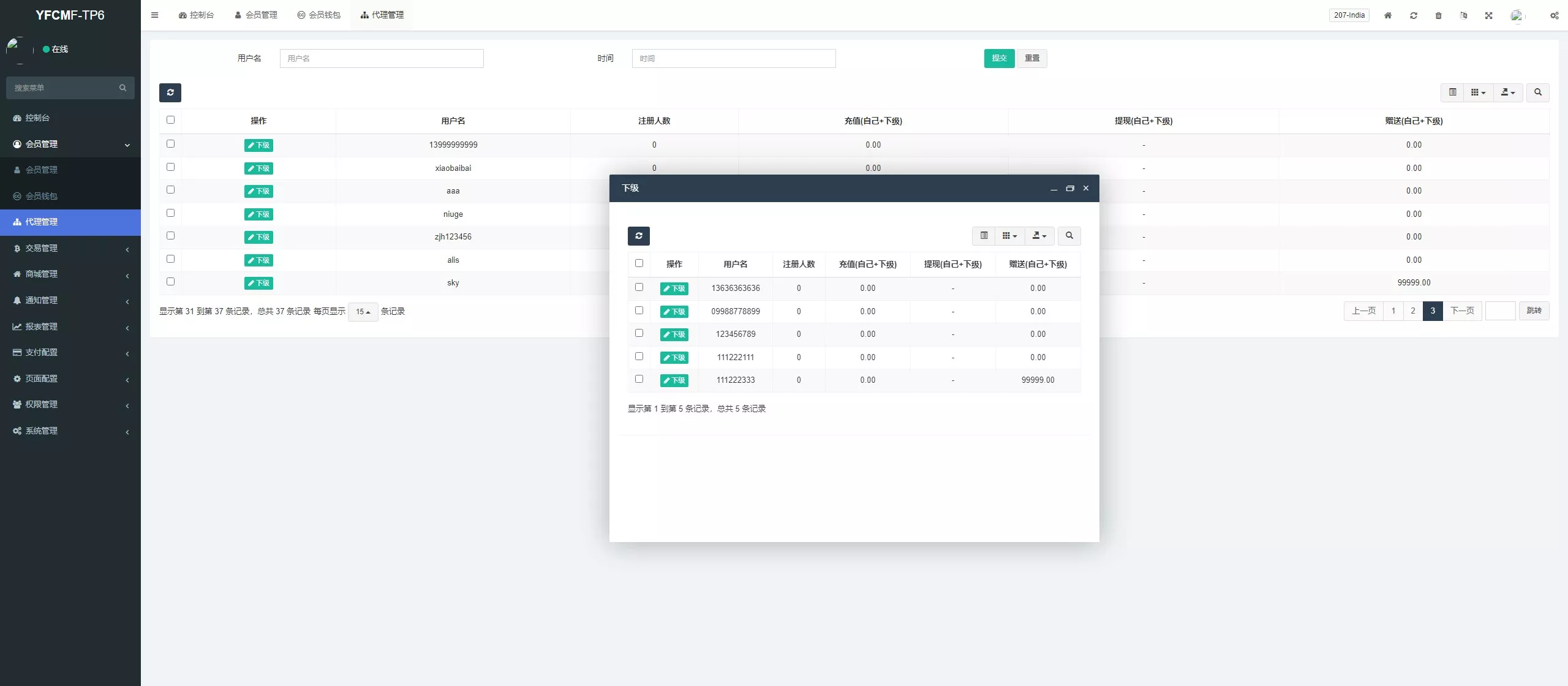The height and width of the screenshot is (686, 1568).
Task: Click the trash icon in top bar
Action: (1438, 15)
